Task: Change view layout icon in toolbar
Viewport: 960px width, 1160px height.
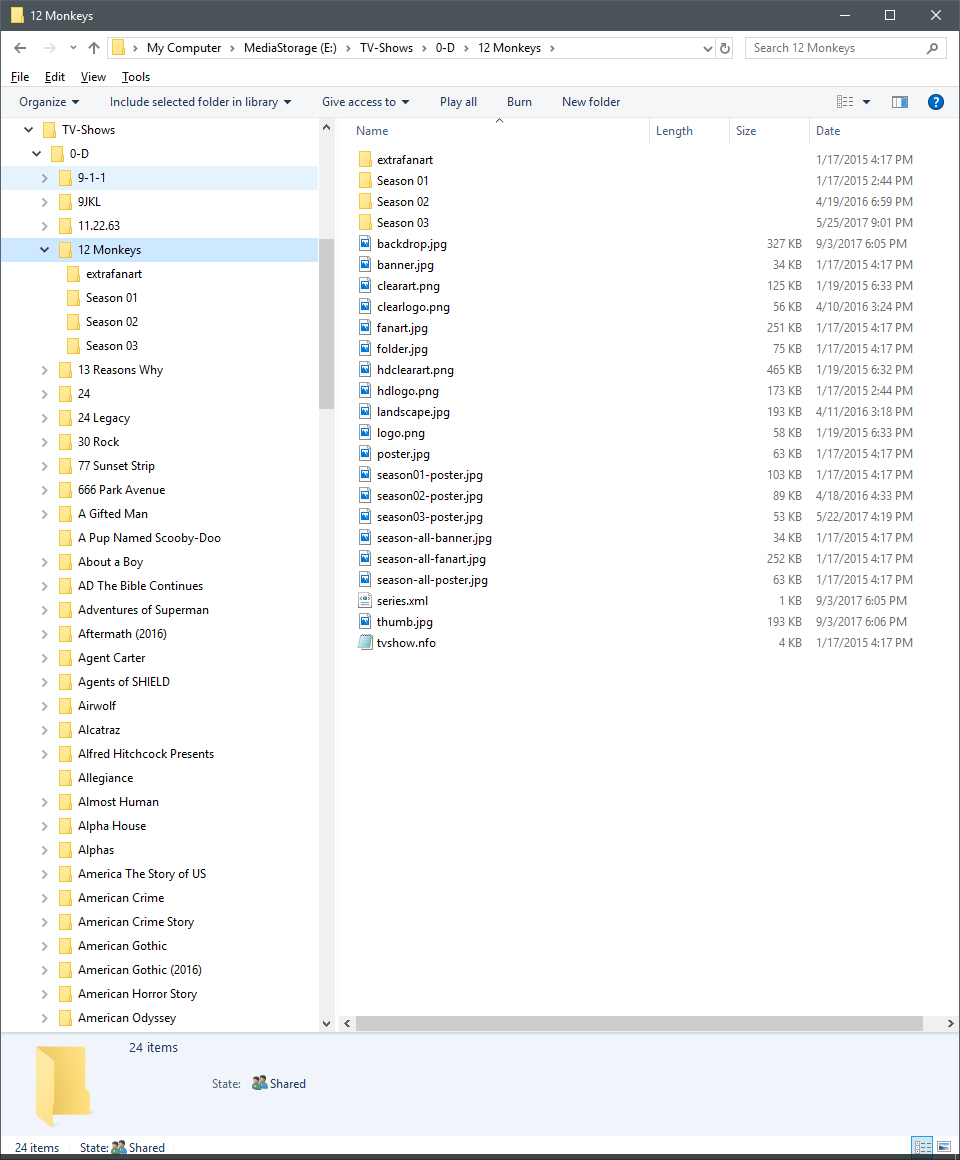Action: coord(845,102)
